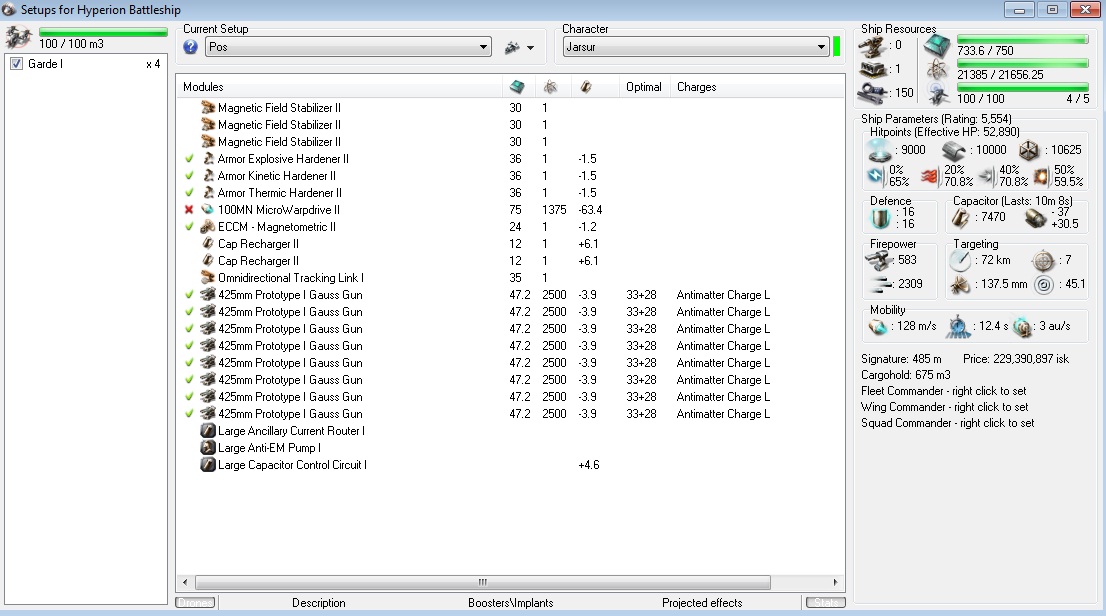Click Squad Commander - right click to set

click(947, 423)
